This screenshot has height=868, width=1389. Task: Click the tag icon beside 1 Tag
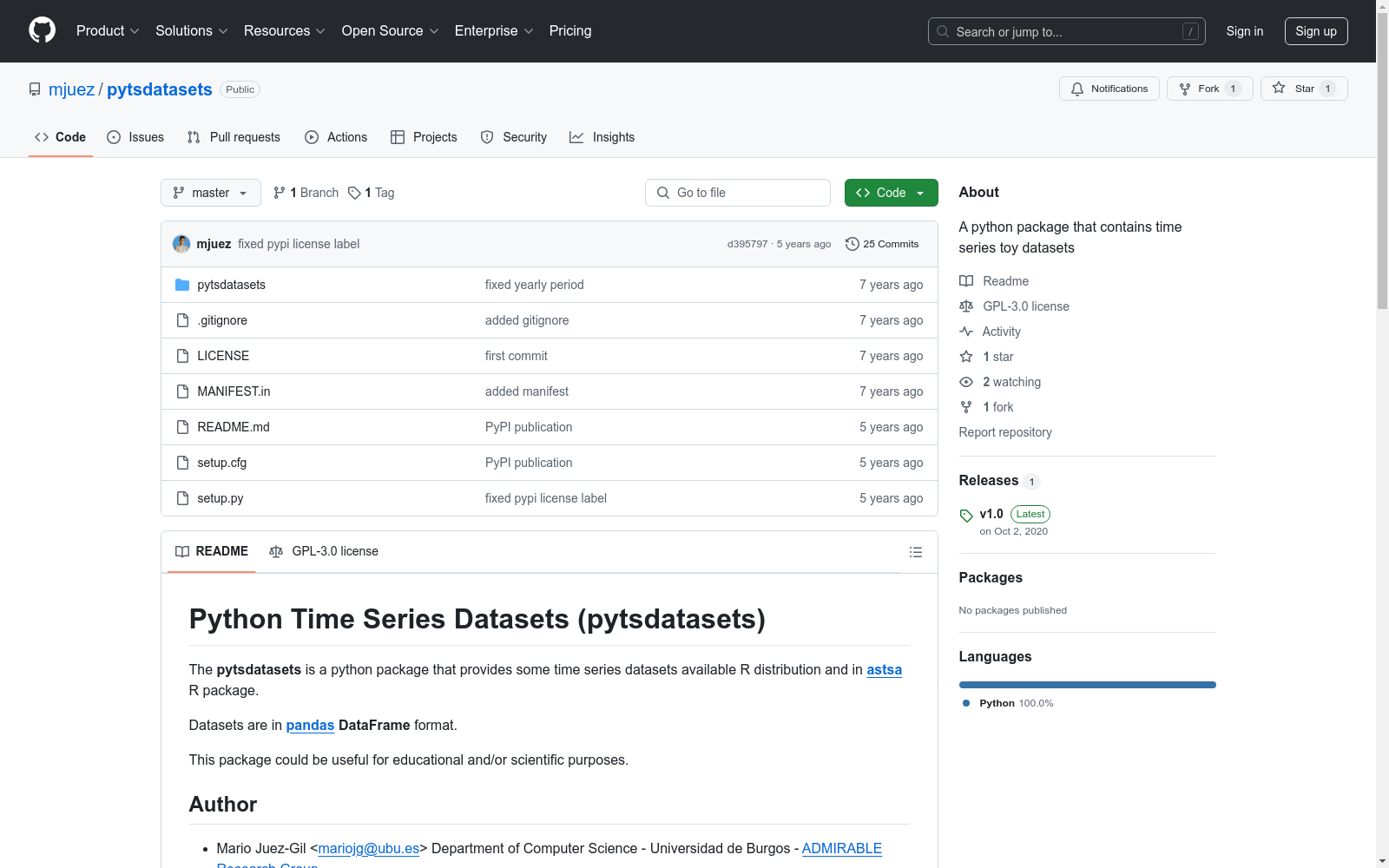[354, 193]
